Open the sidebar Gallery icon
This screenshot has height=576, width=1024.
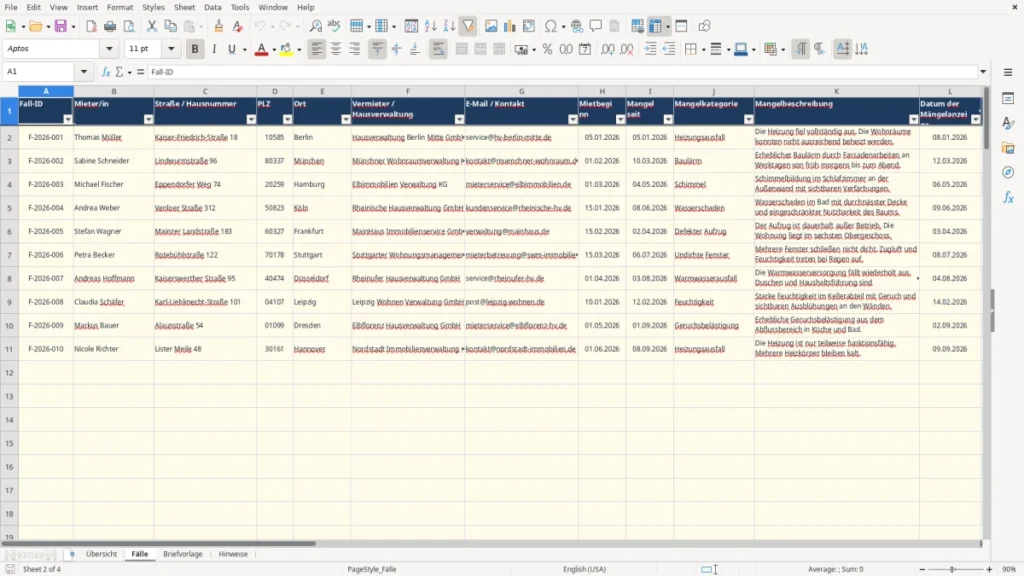point(1008,148)
